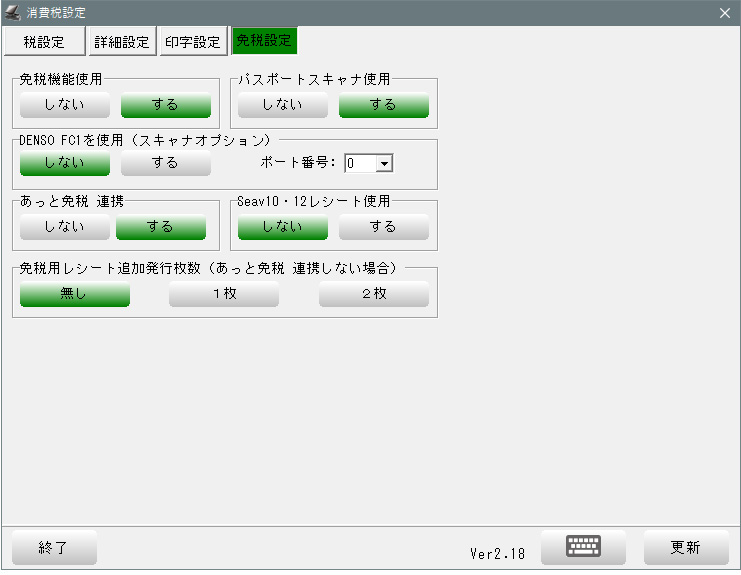Image resolution: width=741 pixels, height=575 pixels.
Task: Click the 終了 button
Action: pyautogui.click(x=54, y=548)
